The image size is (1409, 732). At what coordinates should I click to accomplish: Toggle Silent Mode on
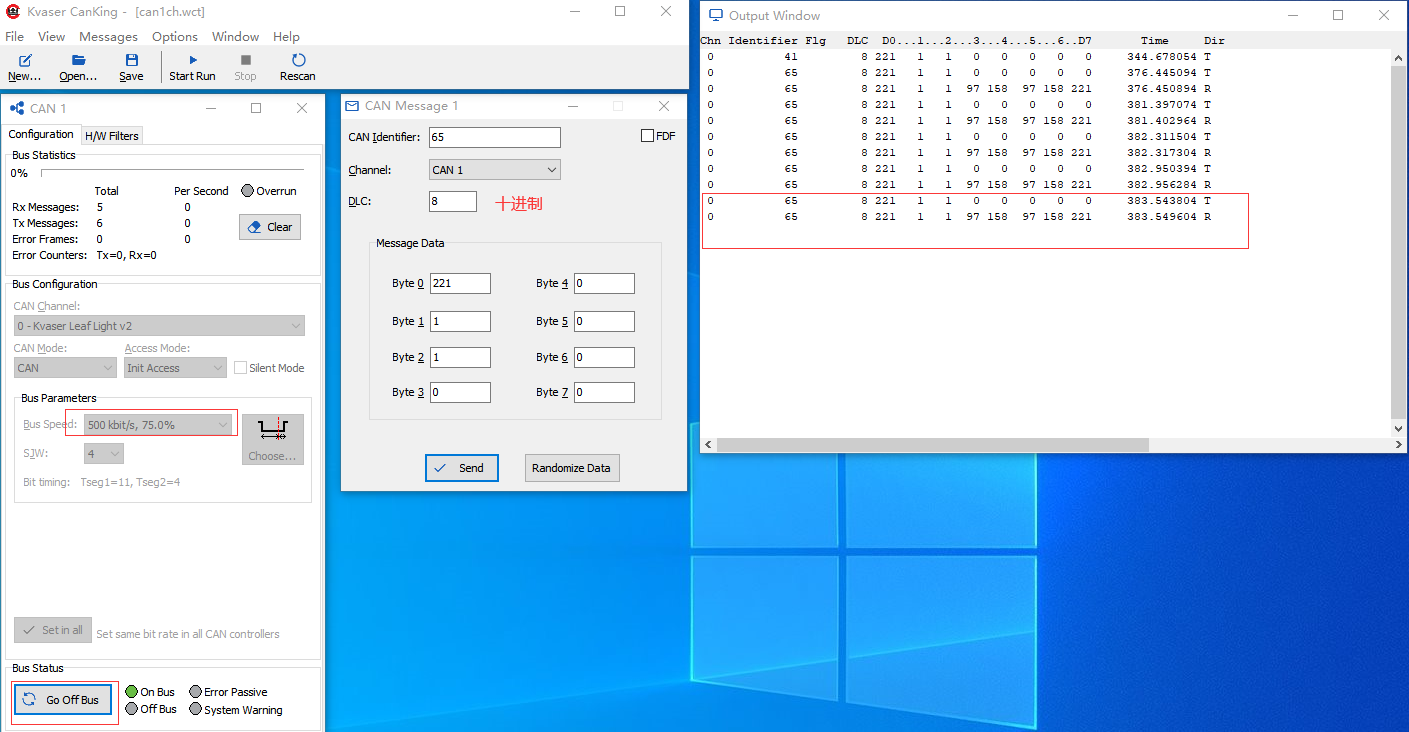pyautogui.click(x=240, y=368)
